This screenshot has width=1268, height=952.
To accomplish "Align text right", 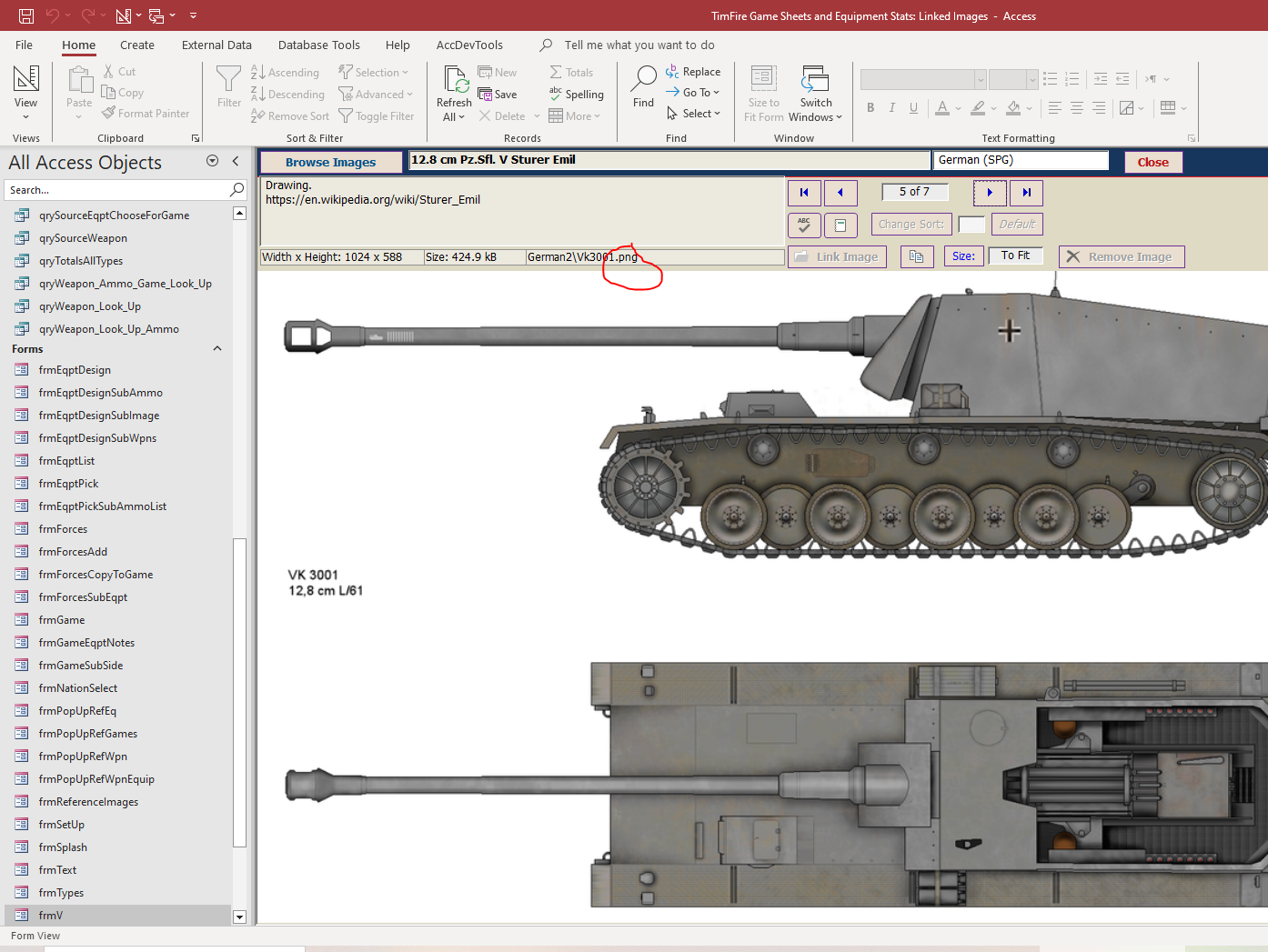I will point(1099,108).
